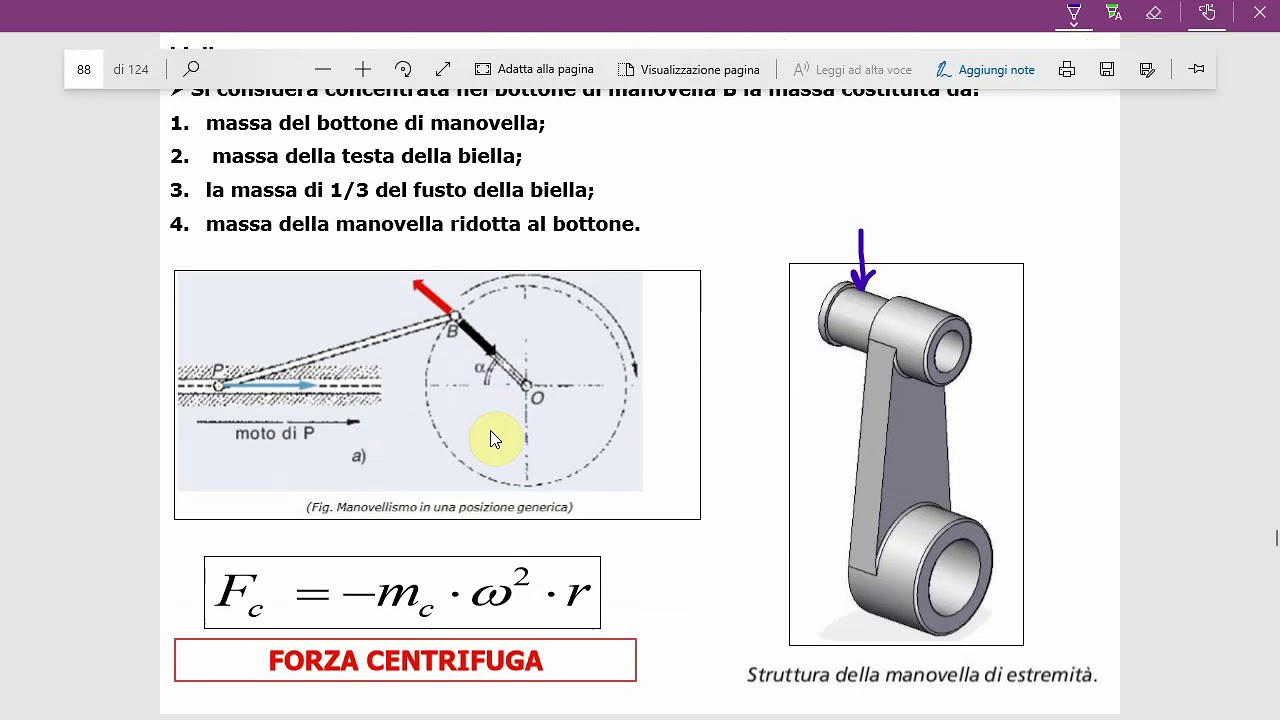1280x720 pixels.
Task: Click the 'di 124' page count text
Action: point(131,69)
